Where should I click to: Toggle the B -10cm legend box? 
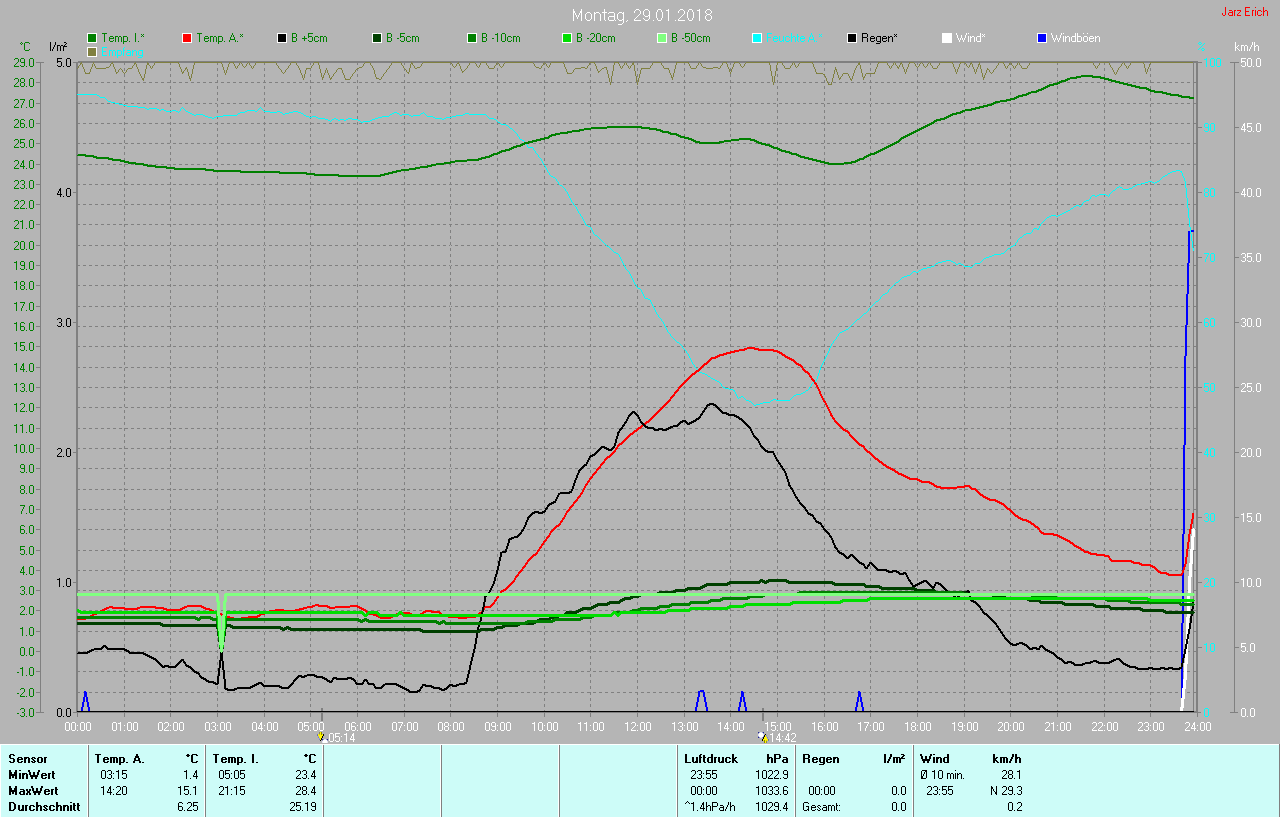click(x=473, y=38)
